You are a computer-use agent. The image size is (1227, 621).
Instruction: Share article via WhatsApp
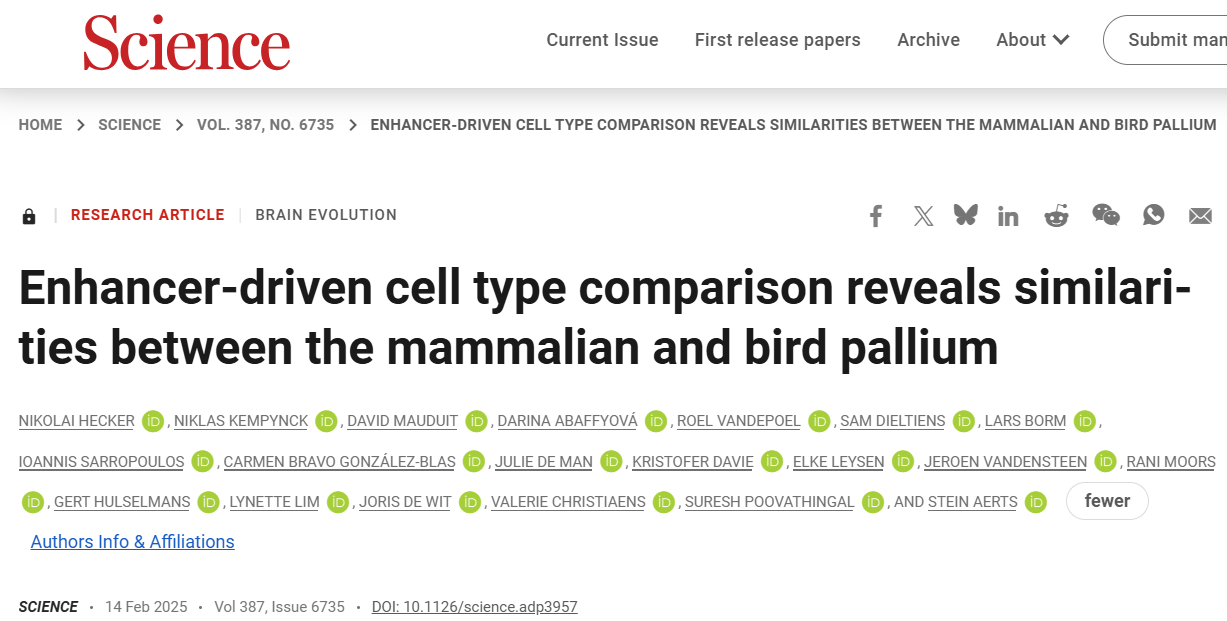pyautogui.click(x=1154, y=215)
